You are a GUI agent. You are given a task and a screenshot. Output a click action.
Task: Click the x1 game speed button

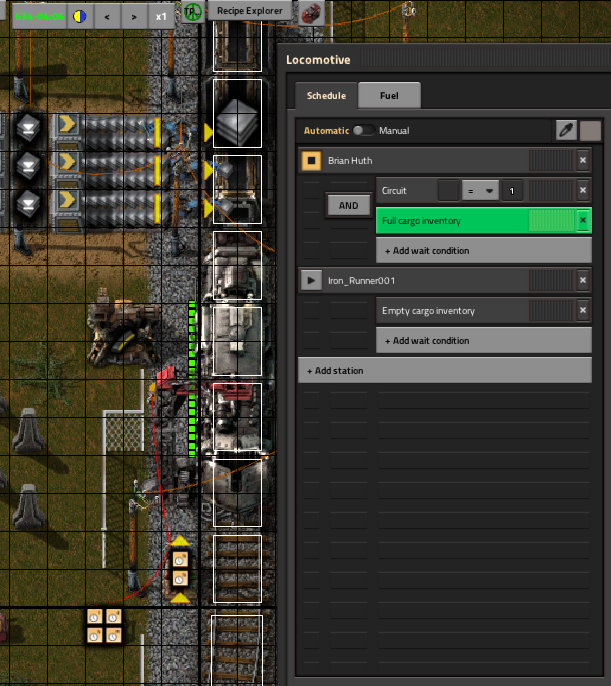coord(161,17)
